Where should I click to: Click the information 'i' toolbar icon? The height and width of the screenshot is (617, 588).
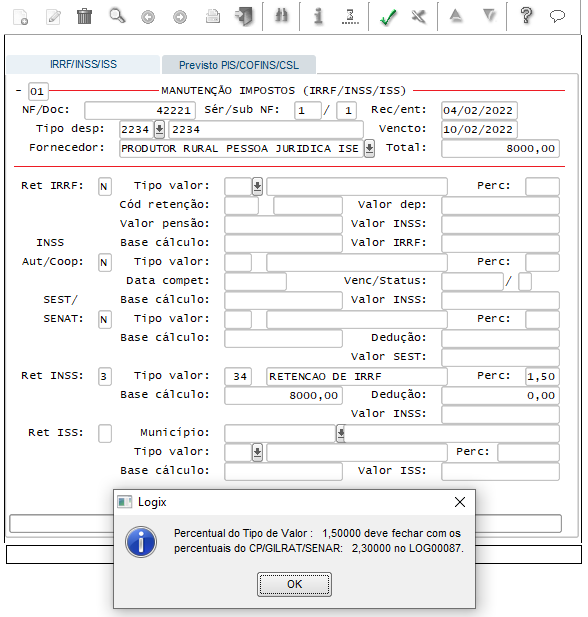(x=318, y=17)
